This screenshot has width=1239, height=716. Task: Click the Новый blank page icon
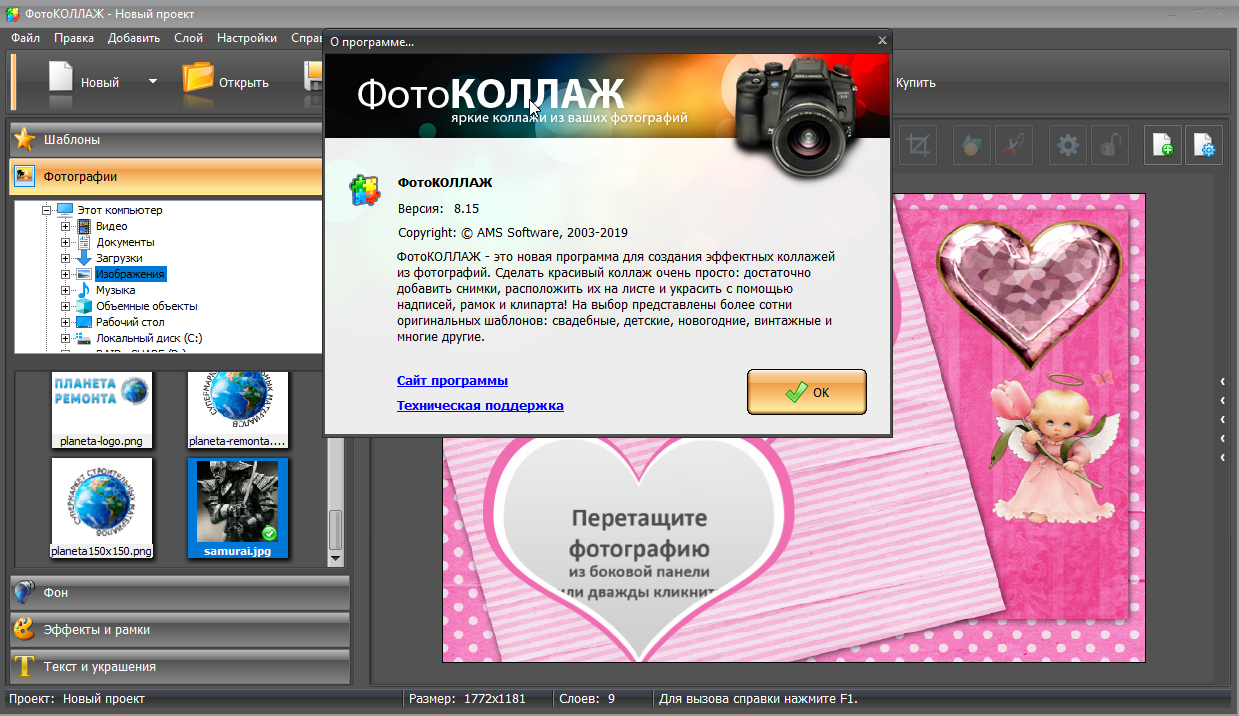tap(61, 79)
